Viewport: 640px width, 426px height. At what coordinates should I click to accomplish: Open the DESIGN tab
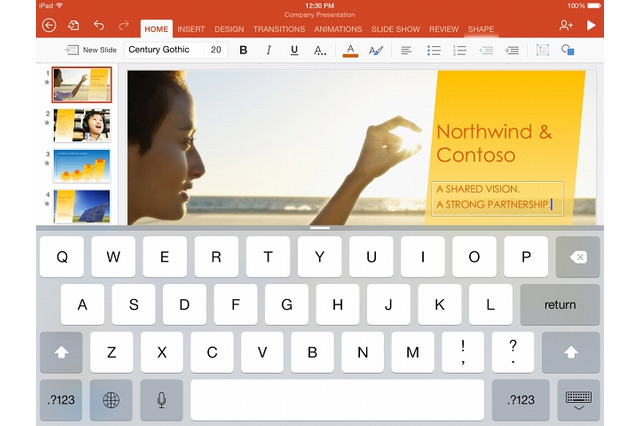pos(229,29)
